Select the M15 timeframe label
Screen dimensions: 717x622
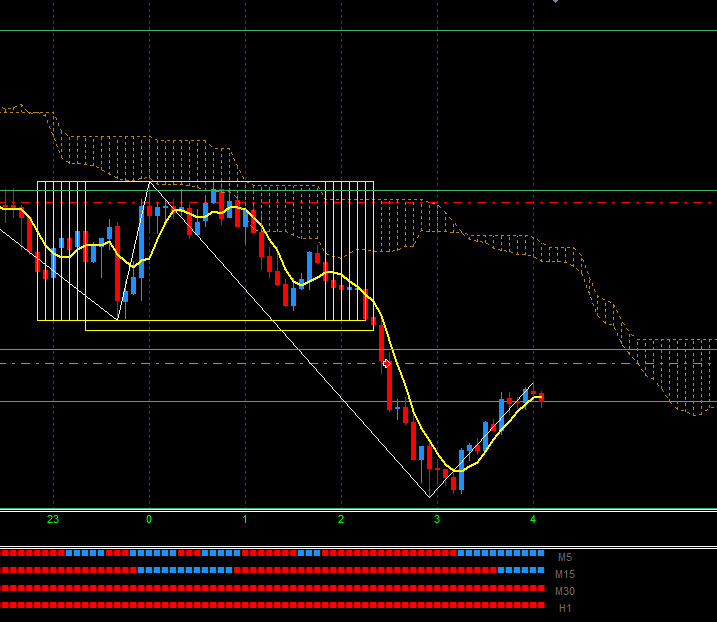click(x=566, y=574)
